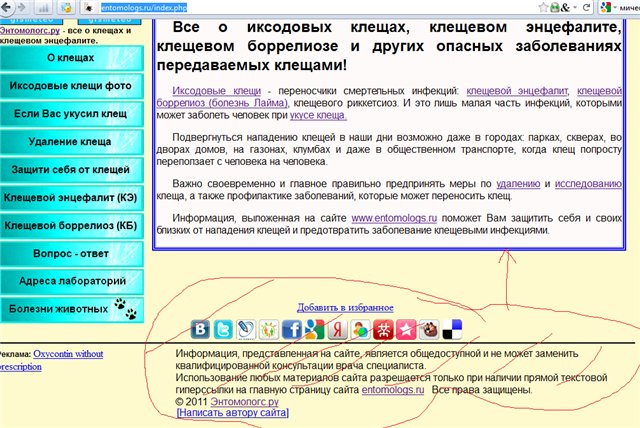Click the 'укусе клеща' link
Image resolution: width=640 pixels, height=428 pixels.
click(x=318, y=115)
